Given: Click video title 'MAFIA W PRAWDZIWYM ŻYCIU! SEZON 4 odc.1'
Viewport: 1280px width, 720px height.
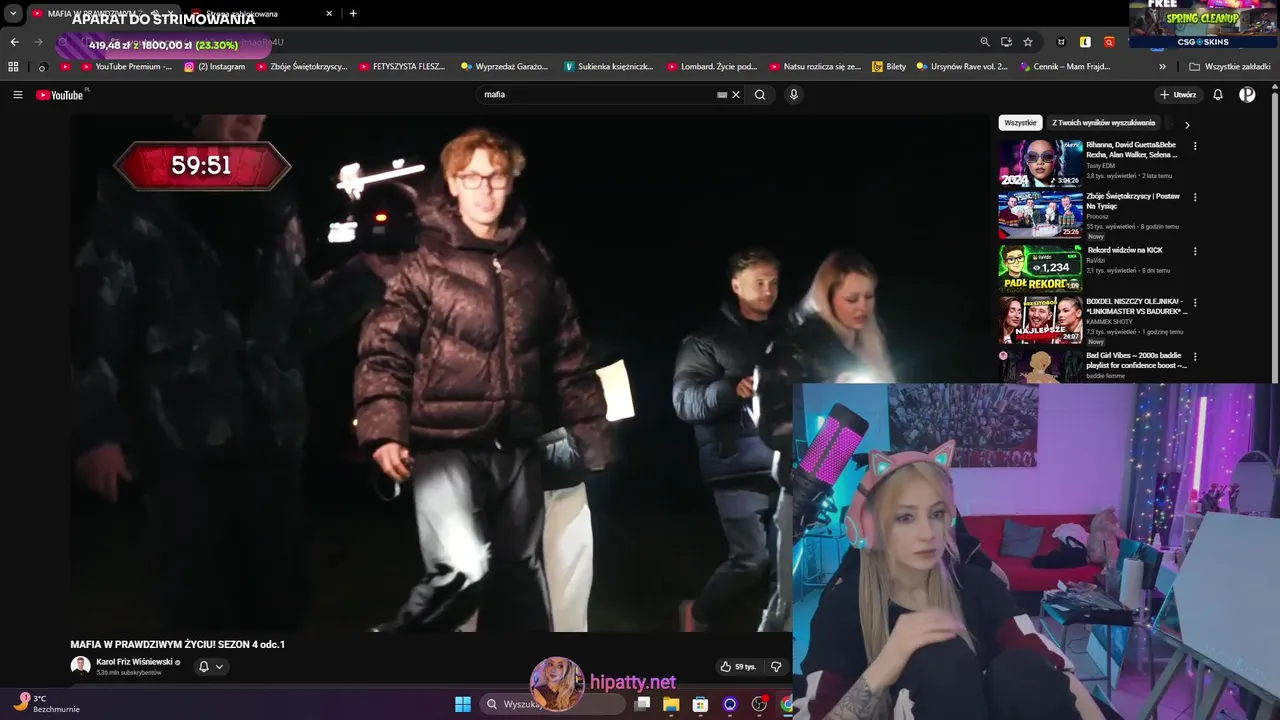Looking at the screenshot, I should (177, 645).
